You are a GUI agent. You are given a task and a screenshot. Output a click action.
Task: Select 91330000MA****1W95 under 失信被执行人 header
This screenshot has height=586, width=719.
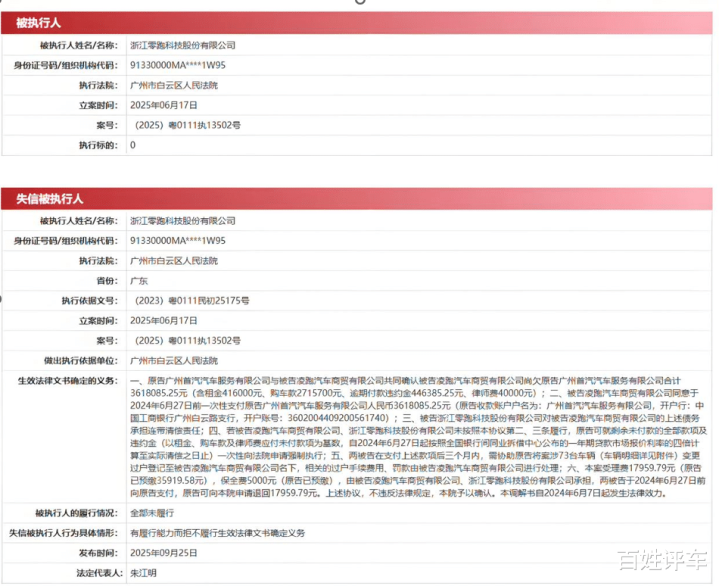tap(177, 241)
